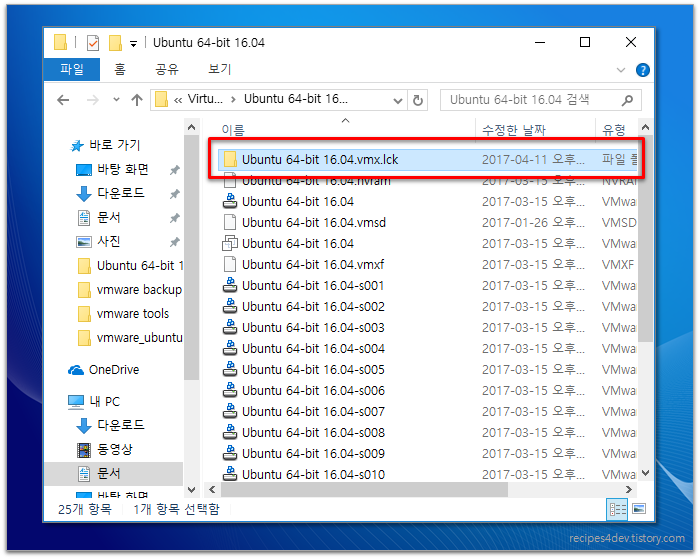Click horizontal scroll right arrow
Viewport: 700px width, 560px height.
pyautogui.click(x=629, y=490)
